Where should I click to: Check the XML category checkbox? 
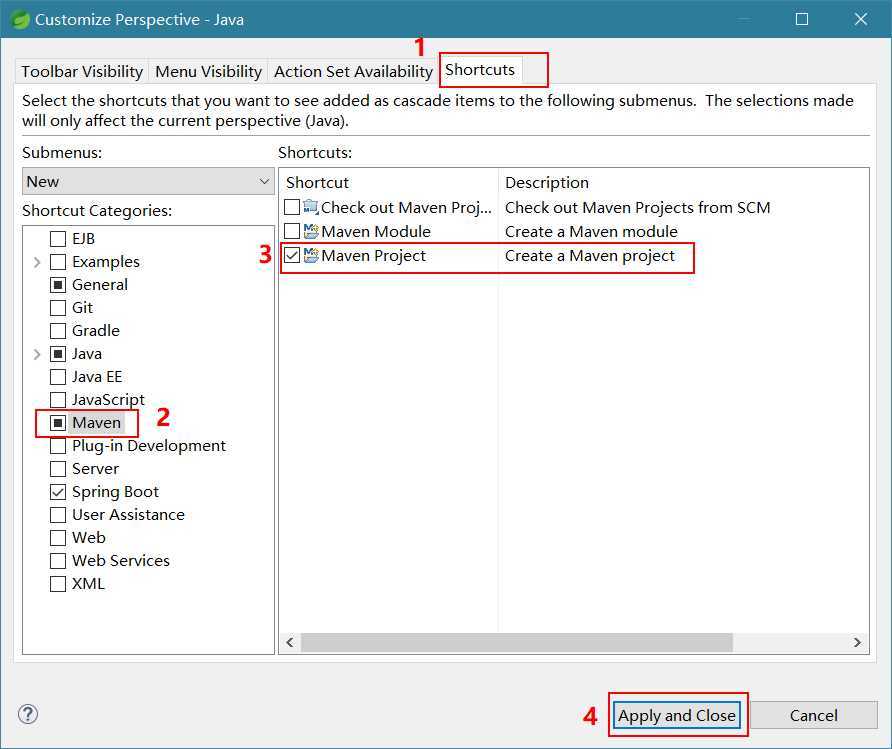pos(58,584)
